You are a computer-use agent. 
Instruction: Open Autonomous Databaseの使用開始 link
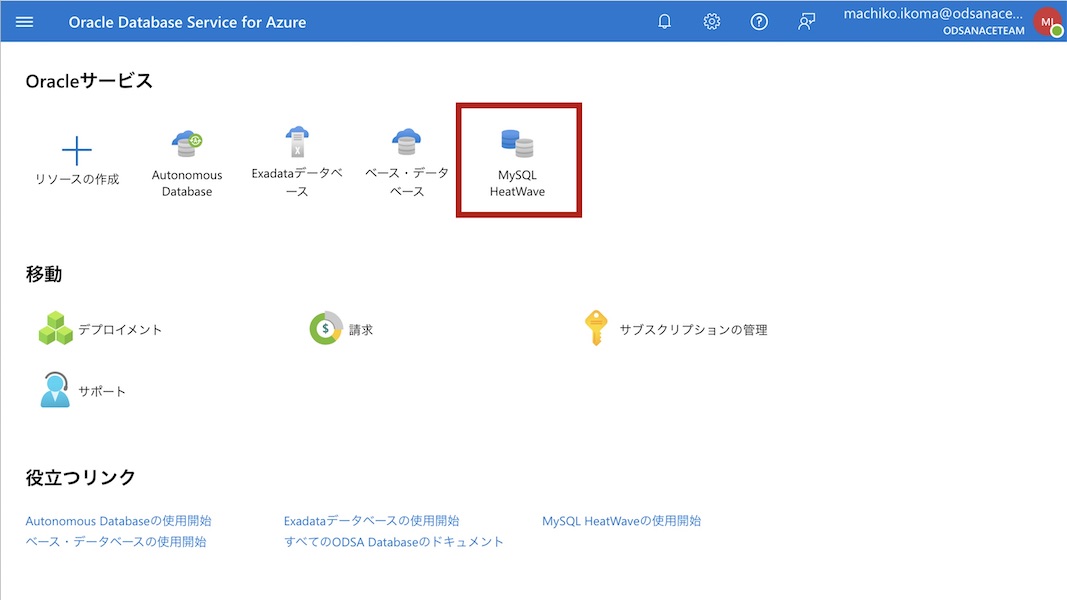pyautogui.click(x=118, y=521)
